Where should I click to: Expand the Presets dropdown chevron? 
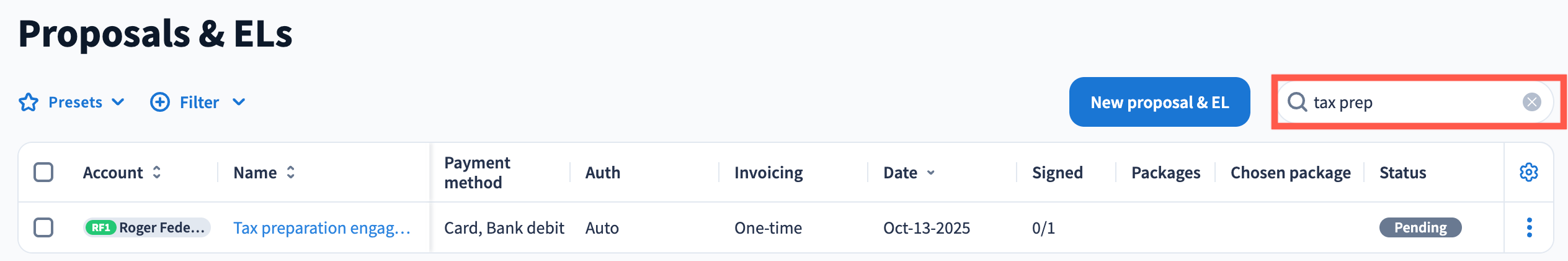pyautogui.click(x=118, y=102)
